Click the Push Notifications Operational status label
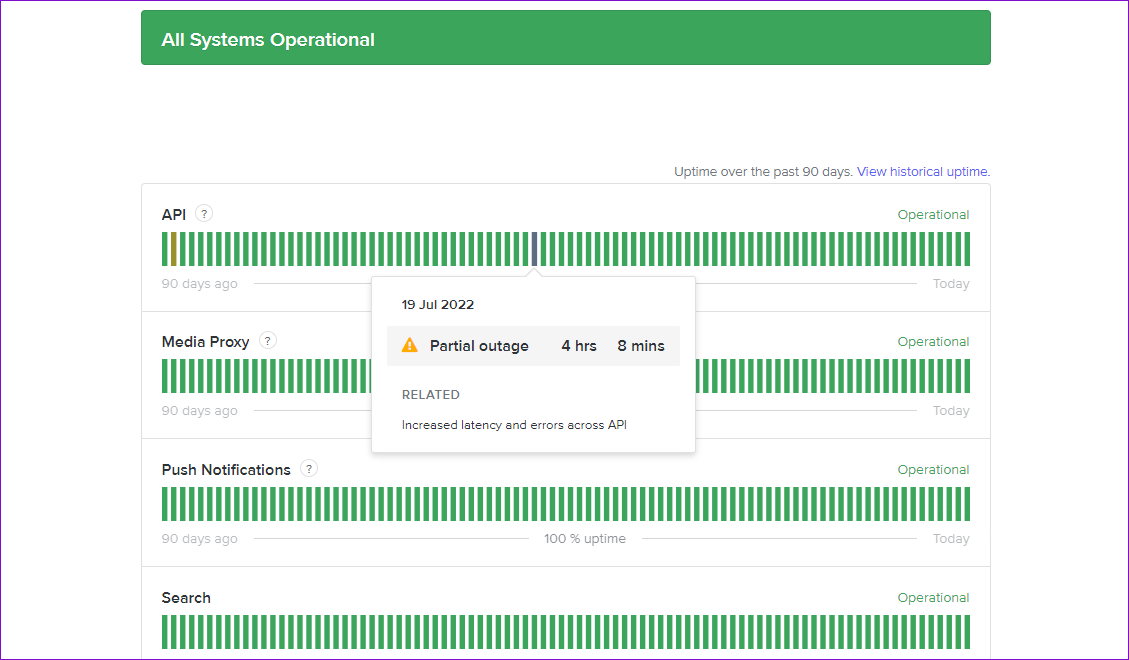Screen dimensions: 1129x660 (933, 469)
